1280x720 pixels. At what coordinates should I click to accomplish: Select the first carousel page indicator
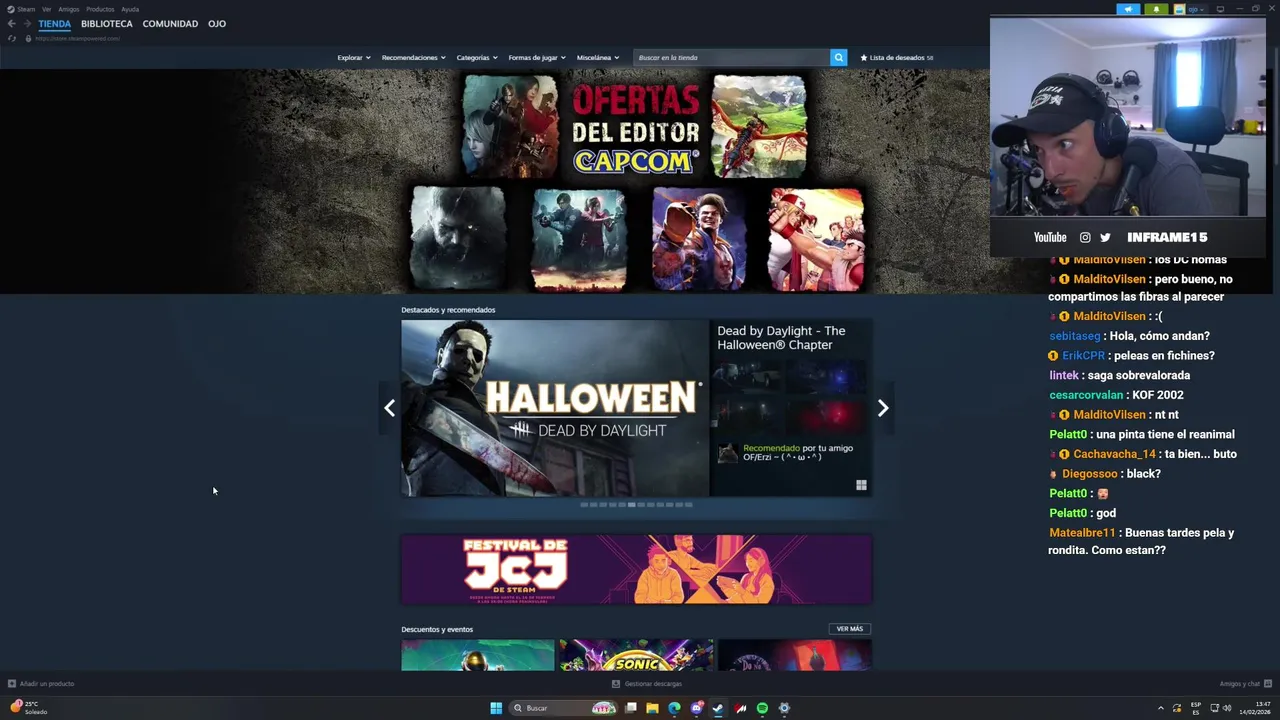click(584, 505)
